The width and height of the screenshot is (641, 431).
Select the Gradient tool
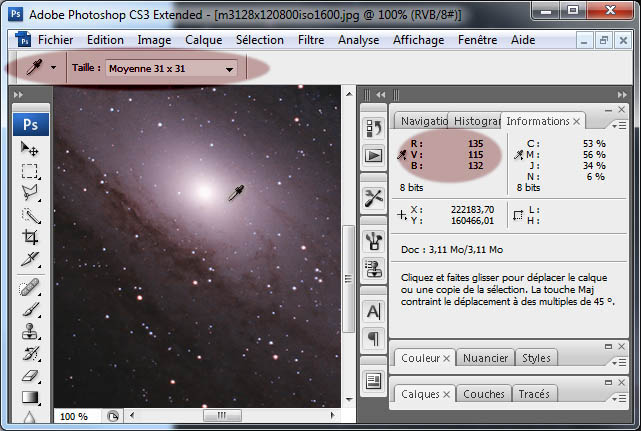(x=30, y=397)
